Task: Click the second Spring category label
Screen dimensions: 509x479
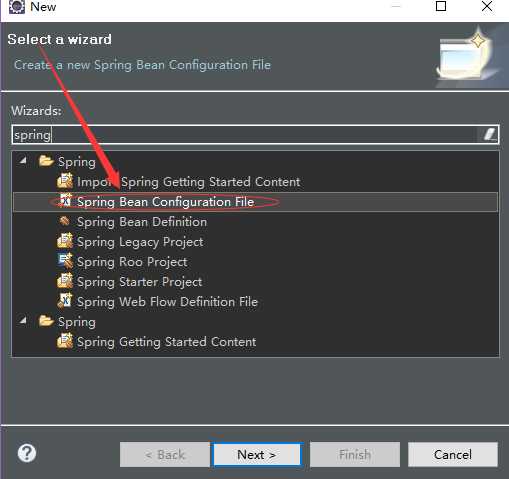Action: tap(77, 322)
